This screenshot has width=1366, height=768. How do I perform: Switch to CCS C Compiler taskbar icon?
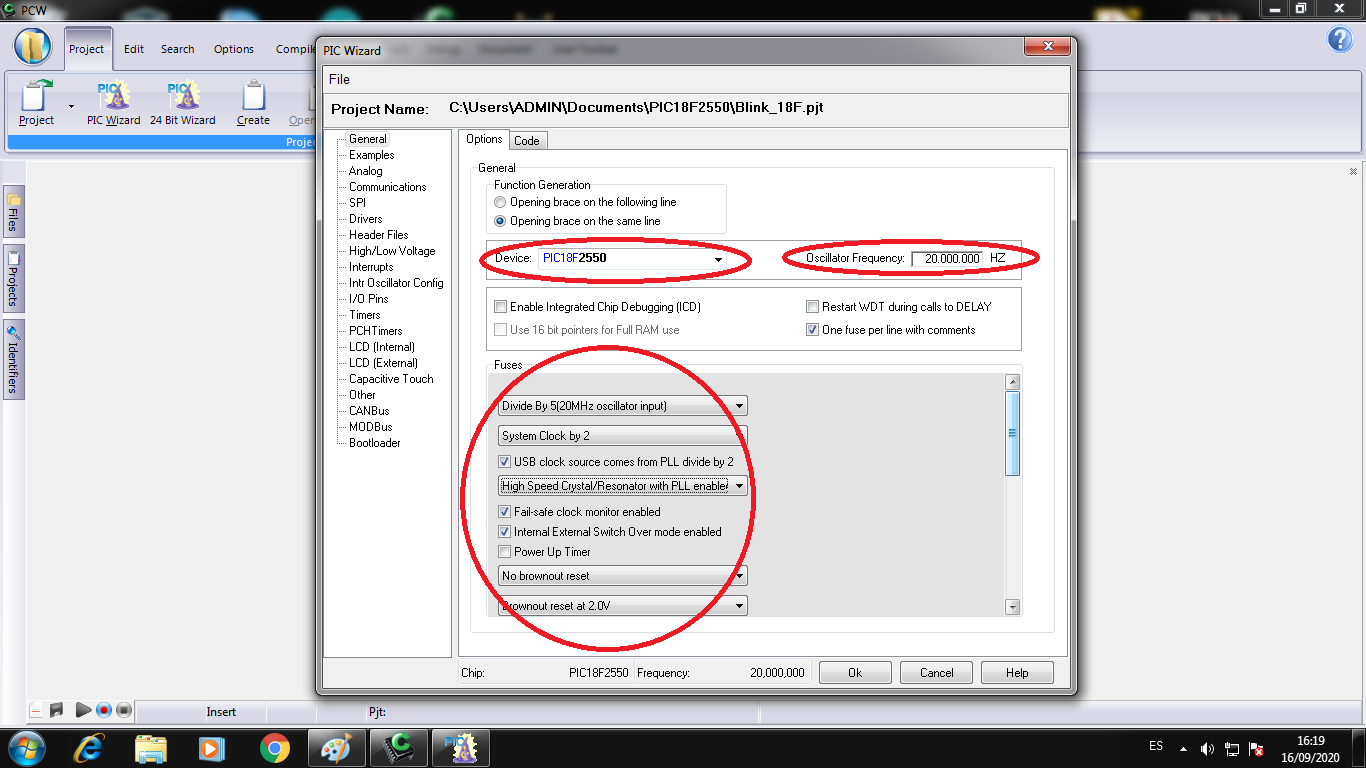pyautogui.click(x=399, y=747)
